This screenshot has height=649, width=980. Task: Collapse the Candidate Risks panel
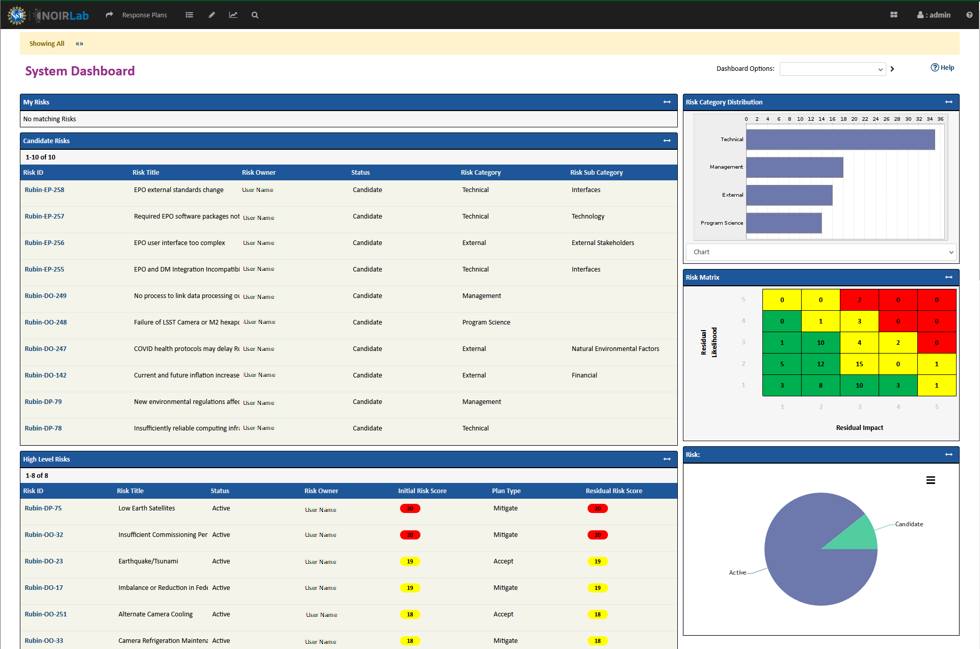click(665, 140)
